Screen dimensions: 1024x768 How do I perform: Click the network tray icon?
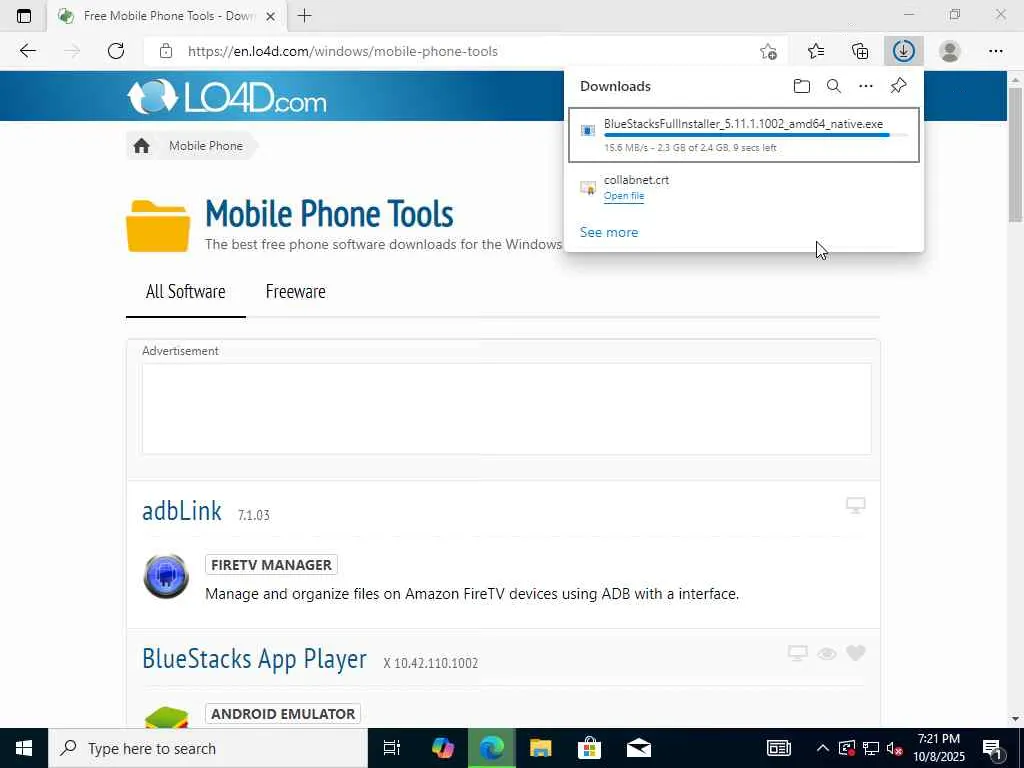[x=871, y=748]
